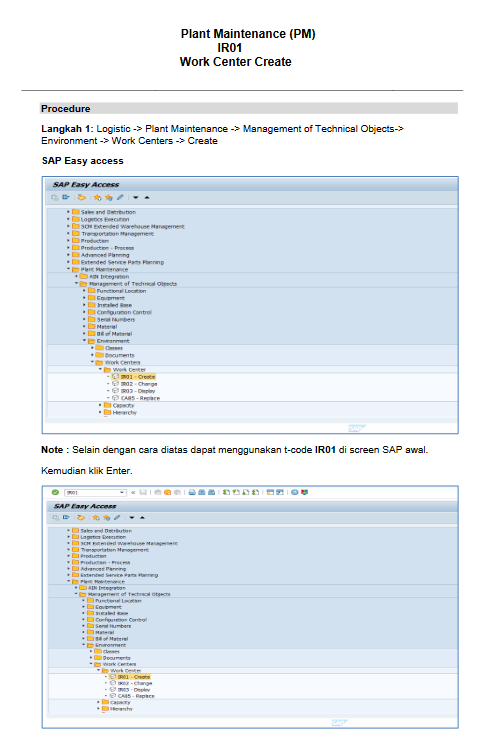
Task: Collapse Work Centers node in upper tree
Action: point(92,362)
